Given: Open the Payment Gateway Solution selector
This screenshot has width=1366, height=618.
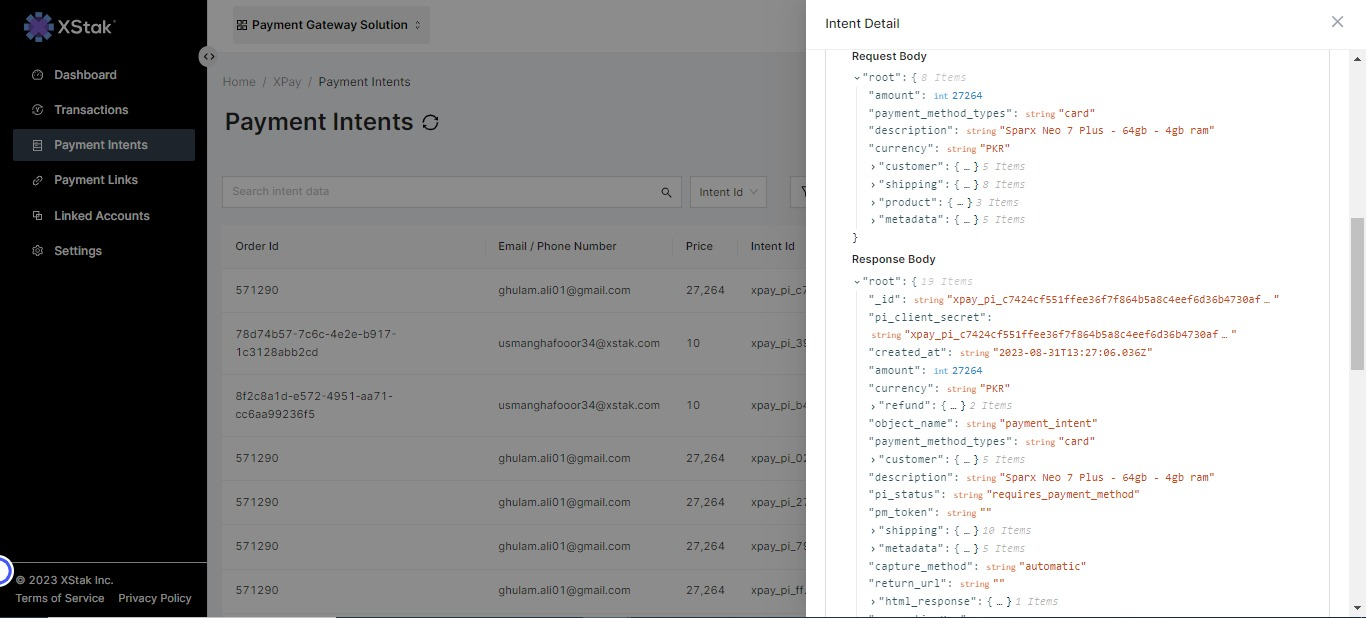Looking at the screenshot, I should pos(331,25).
